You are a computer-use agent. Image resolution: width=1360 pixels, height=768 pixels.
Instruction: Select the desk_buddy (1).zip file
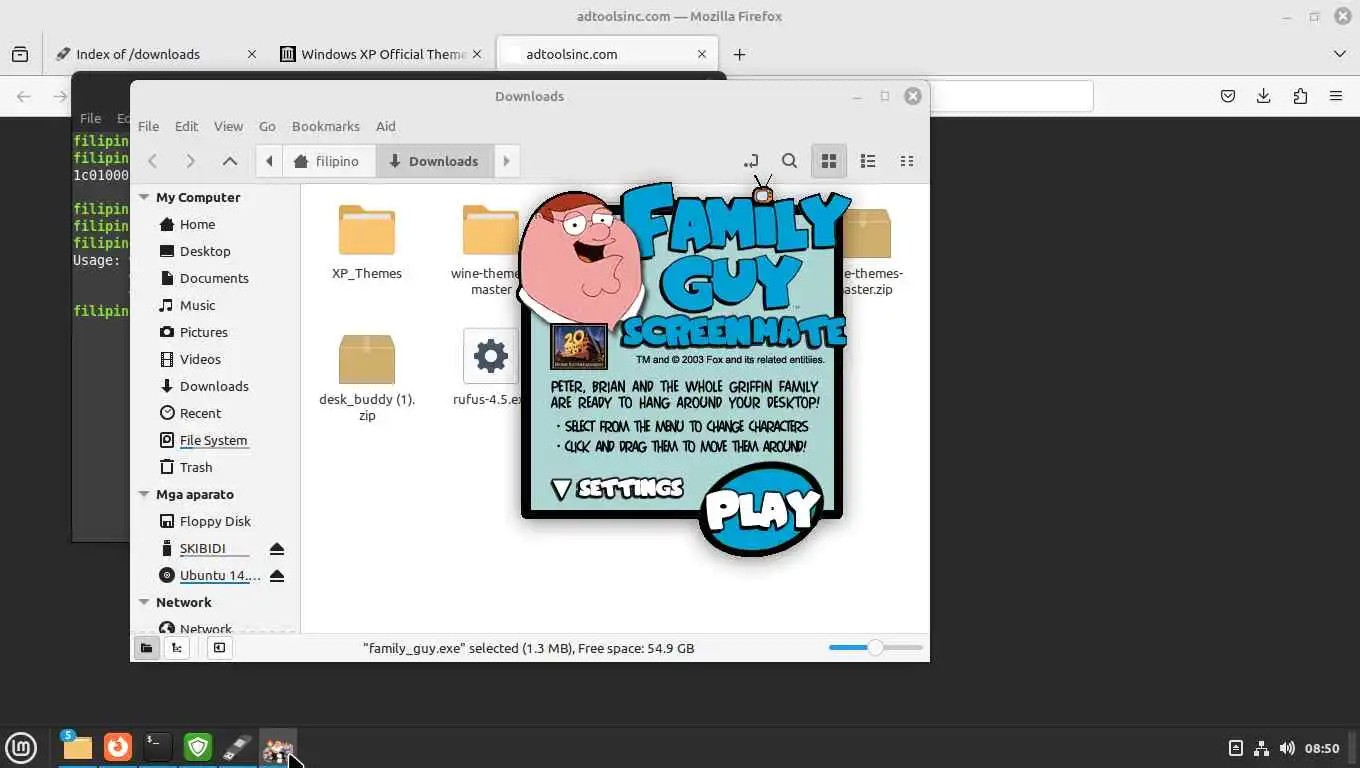click(367, 377)
